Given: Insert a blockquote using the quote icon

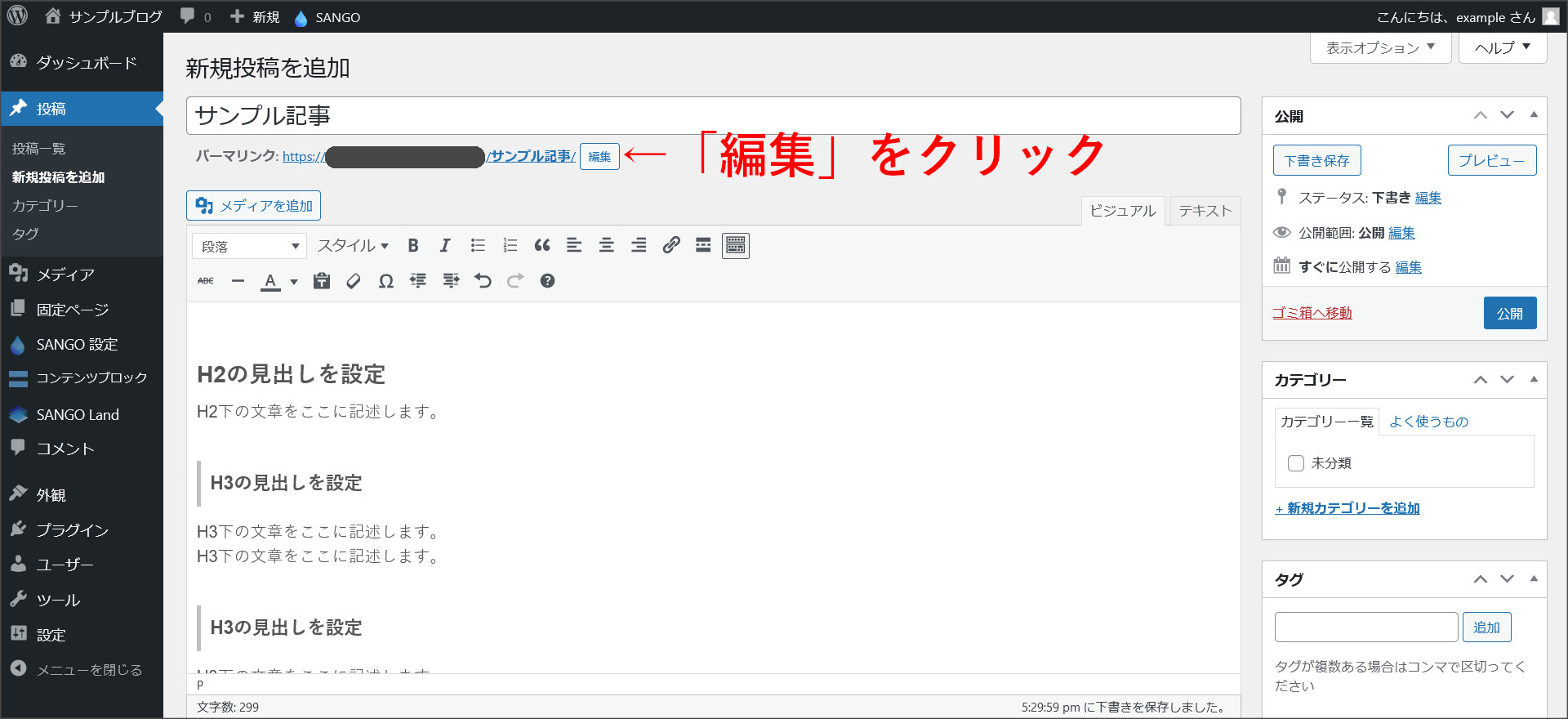Looking at the screenshot, I should coord(542,246).
